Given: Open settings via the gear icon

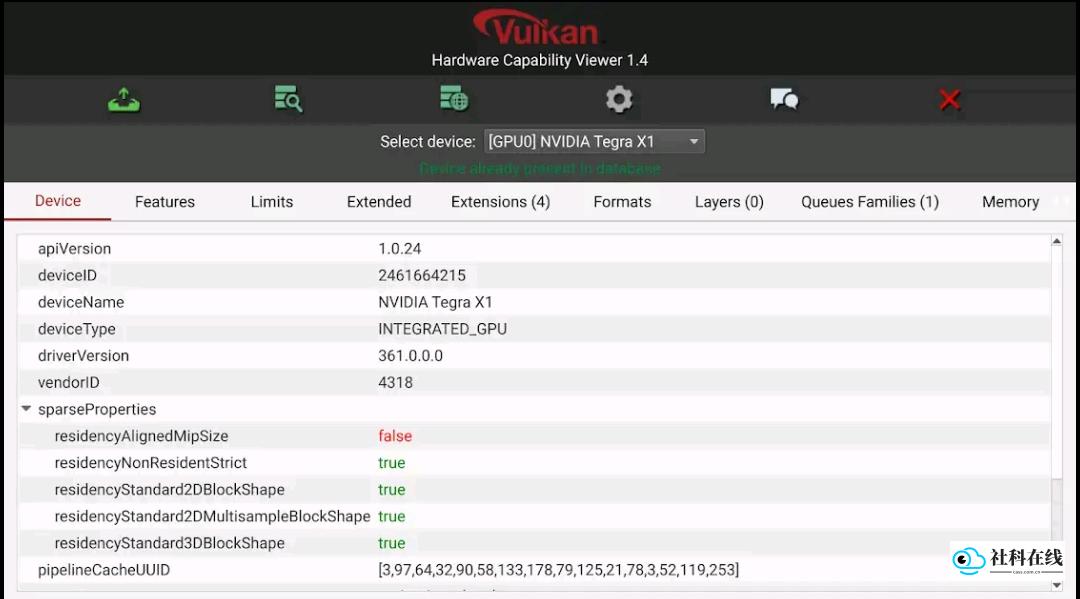Looking at the screenshot, I should (619, 99).
